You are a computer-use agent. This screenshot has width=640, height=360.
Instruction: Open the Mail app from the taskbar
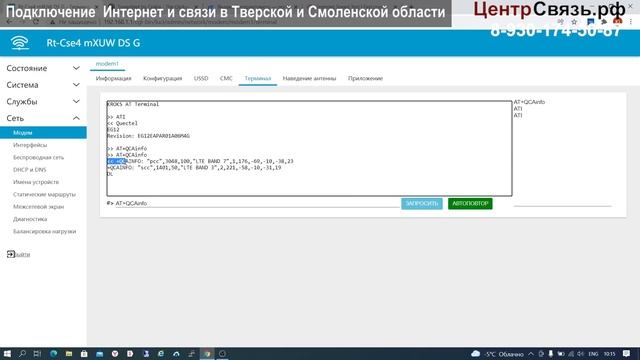click(x=100, y=354)
